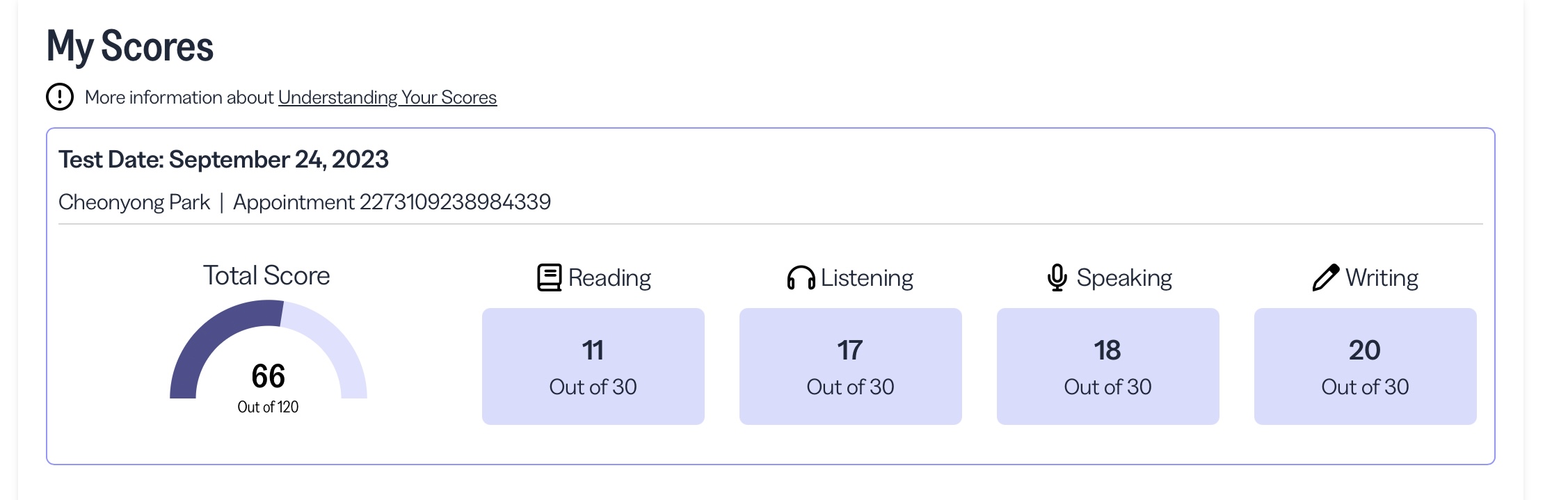Click the Cheonyong Park name

[x=134, y=202]
